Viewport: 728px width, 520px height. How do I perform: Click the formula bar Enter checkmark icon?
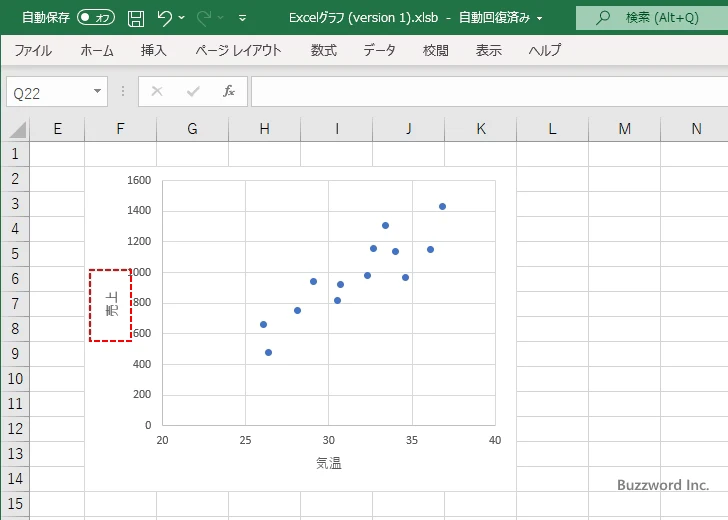pos(193,91)
